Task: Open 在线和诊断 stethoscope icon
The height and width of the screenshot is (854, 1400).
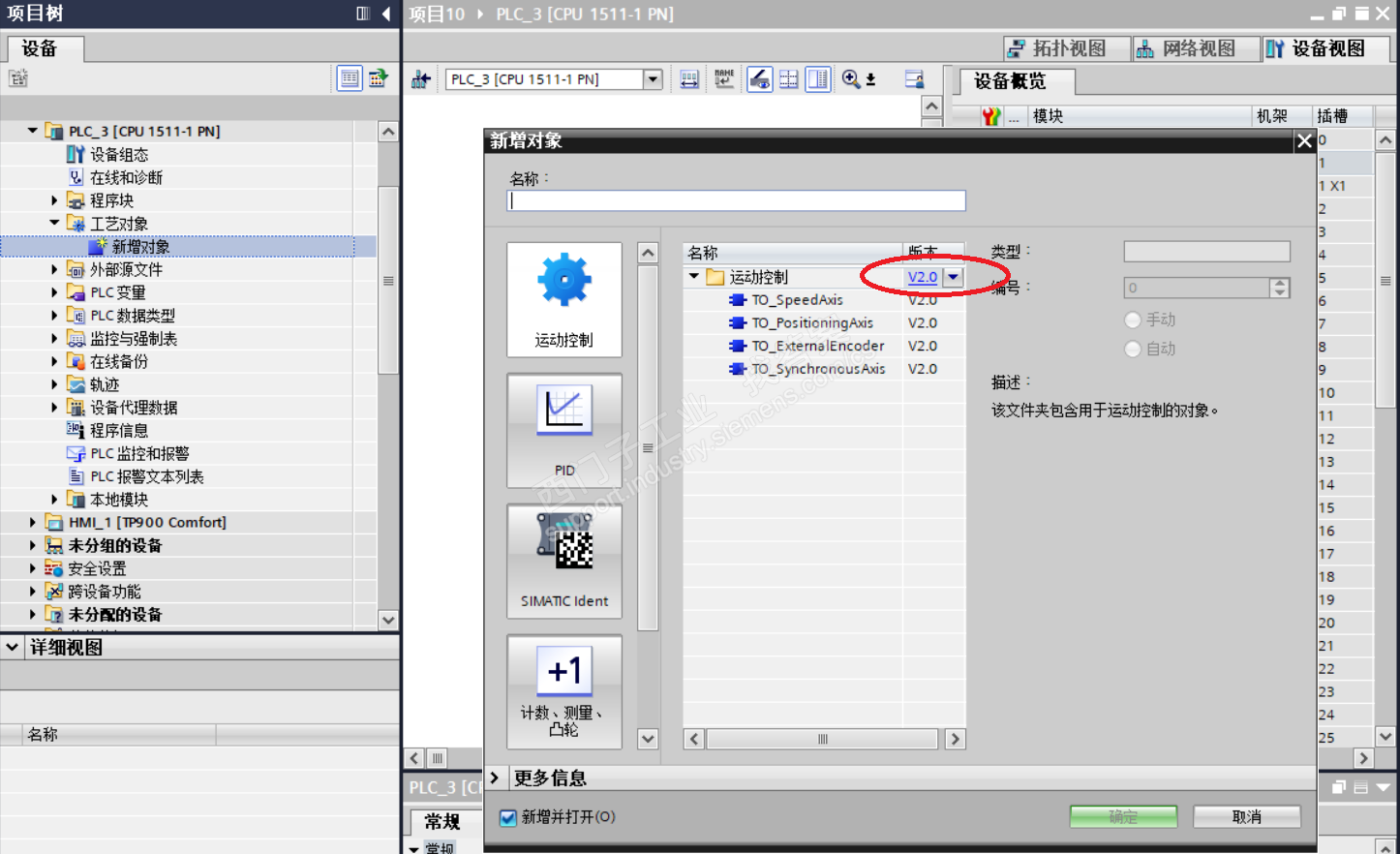Action: [76, 177]
